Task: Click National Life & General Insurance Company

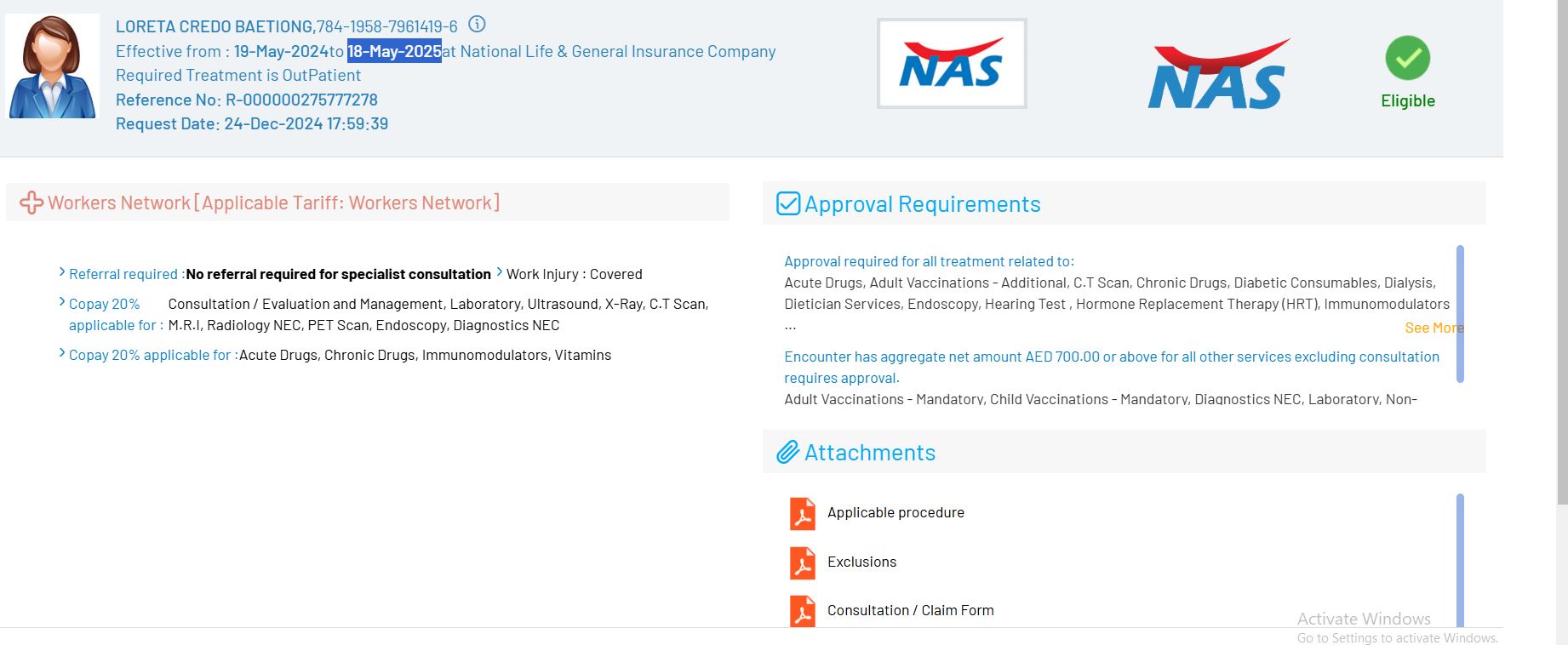Action: pyautogui.click(x=618, y=51)
